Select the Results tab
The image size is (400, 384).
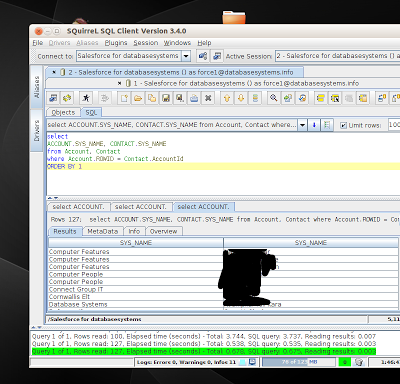pos(65,231)
